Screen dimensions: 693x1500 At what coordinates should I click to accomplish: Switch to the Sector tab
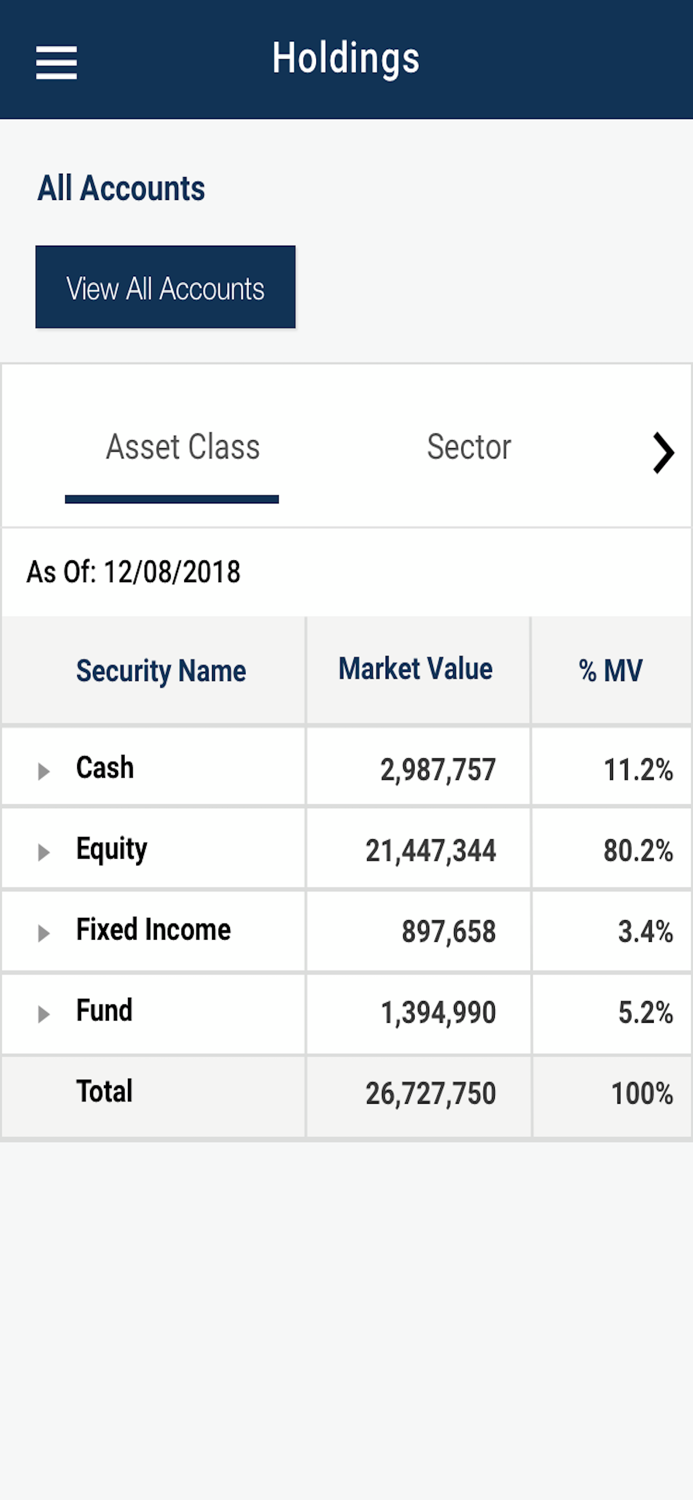point(469,447)
